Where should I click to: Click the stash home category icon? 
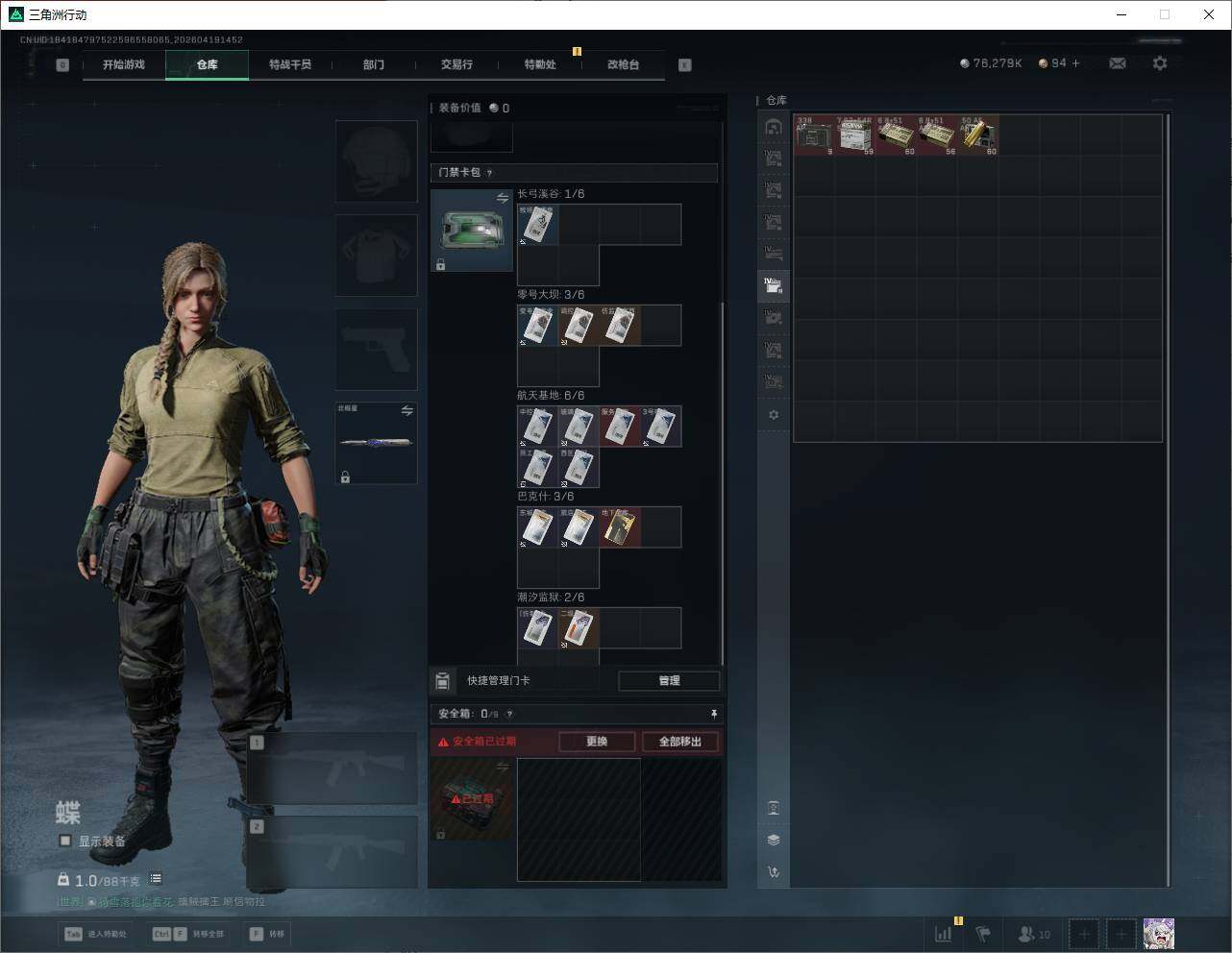774,127
